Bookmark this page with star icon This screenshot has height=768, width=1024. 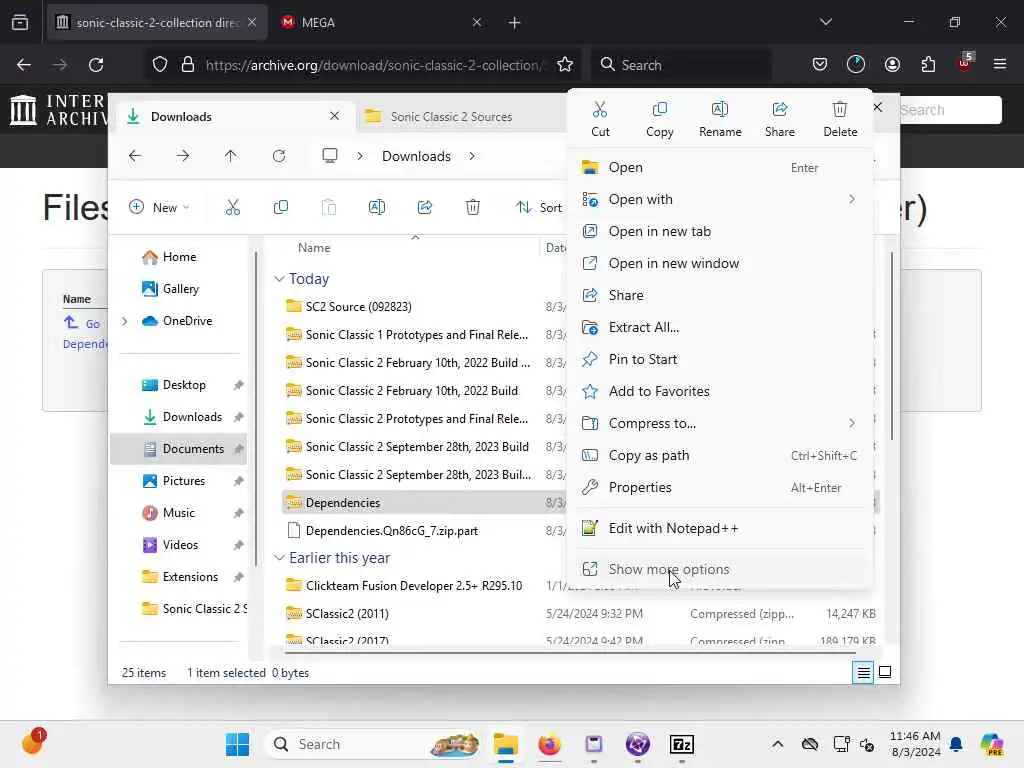tap(565, 65)
